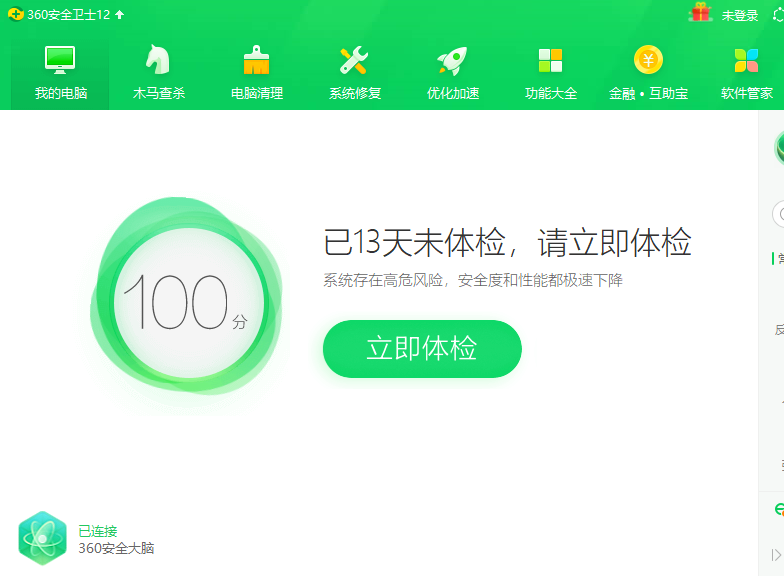Open 软件管家 colorful petals icon
784x576 pixels.
(x=746, y=60)
